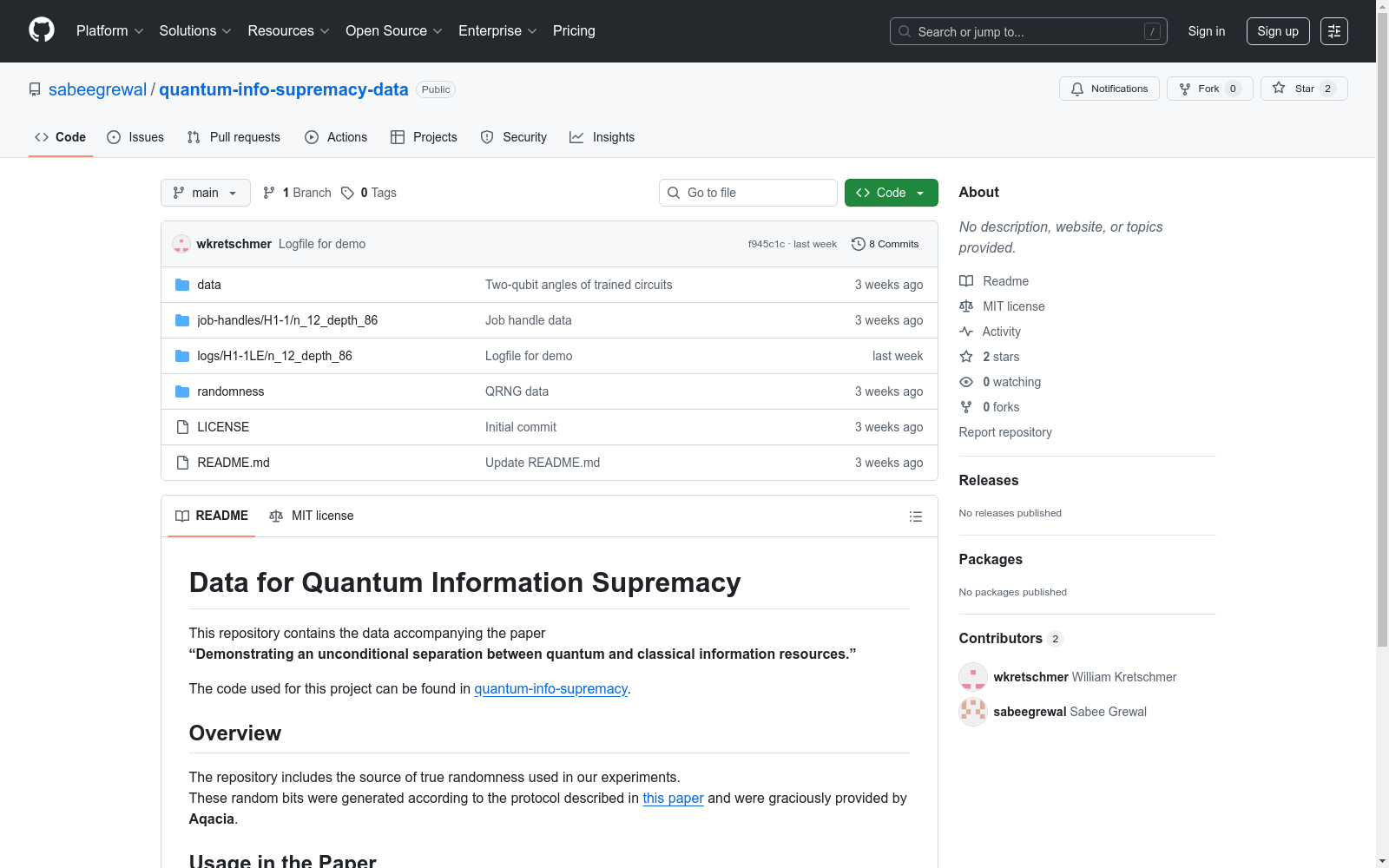Expand the Resources menu
Screen dimensions: 1389x868
(x=288, y=31)
